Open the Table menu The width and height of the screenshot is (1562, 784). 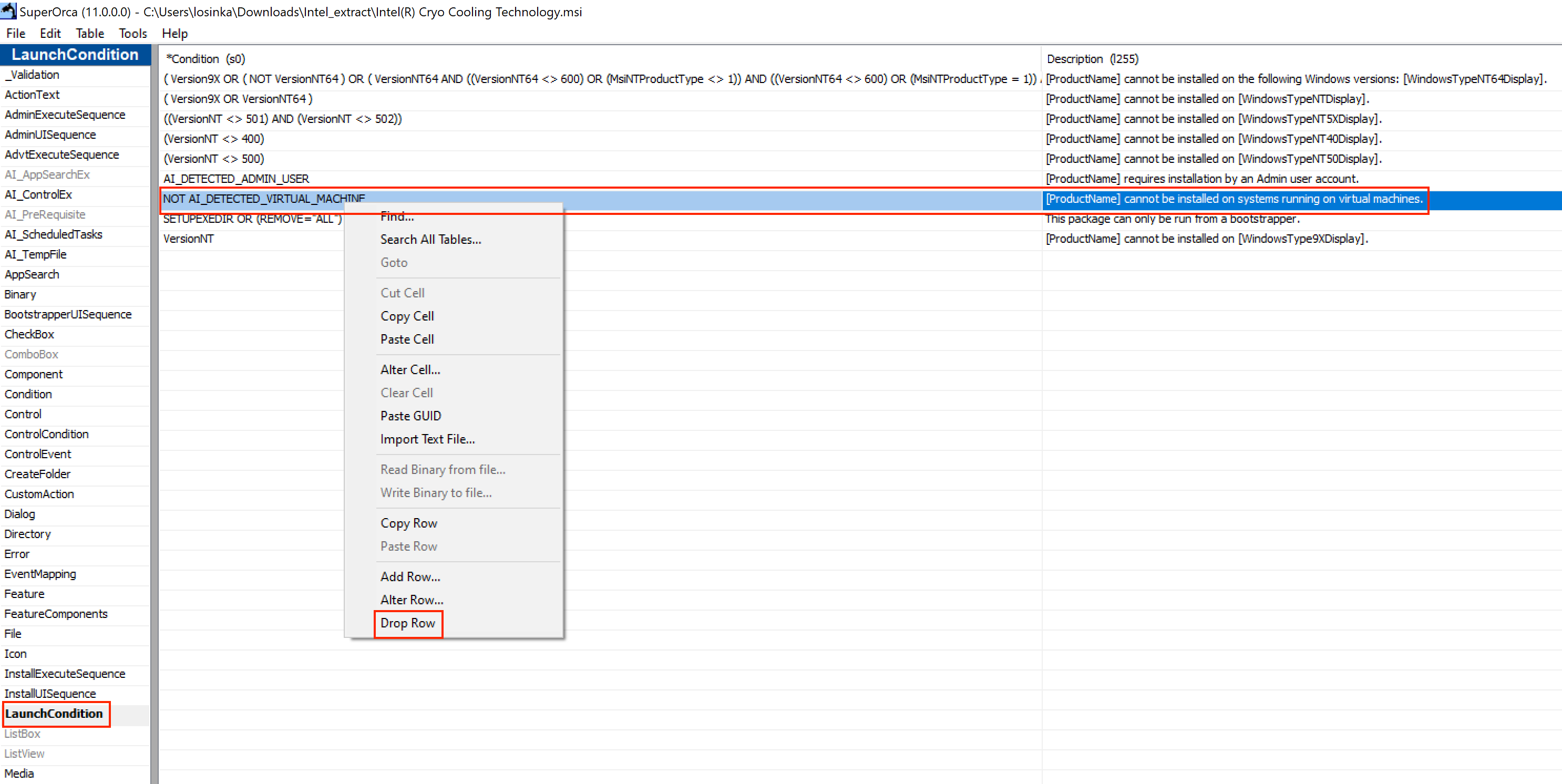[90, 33]
